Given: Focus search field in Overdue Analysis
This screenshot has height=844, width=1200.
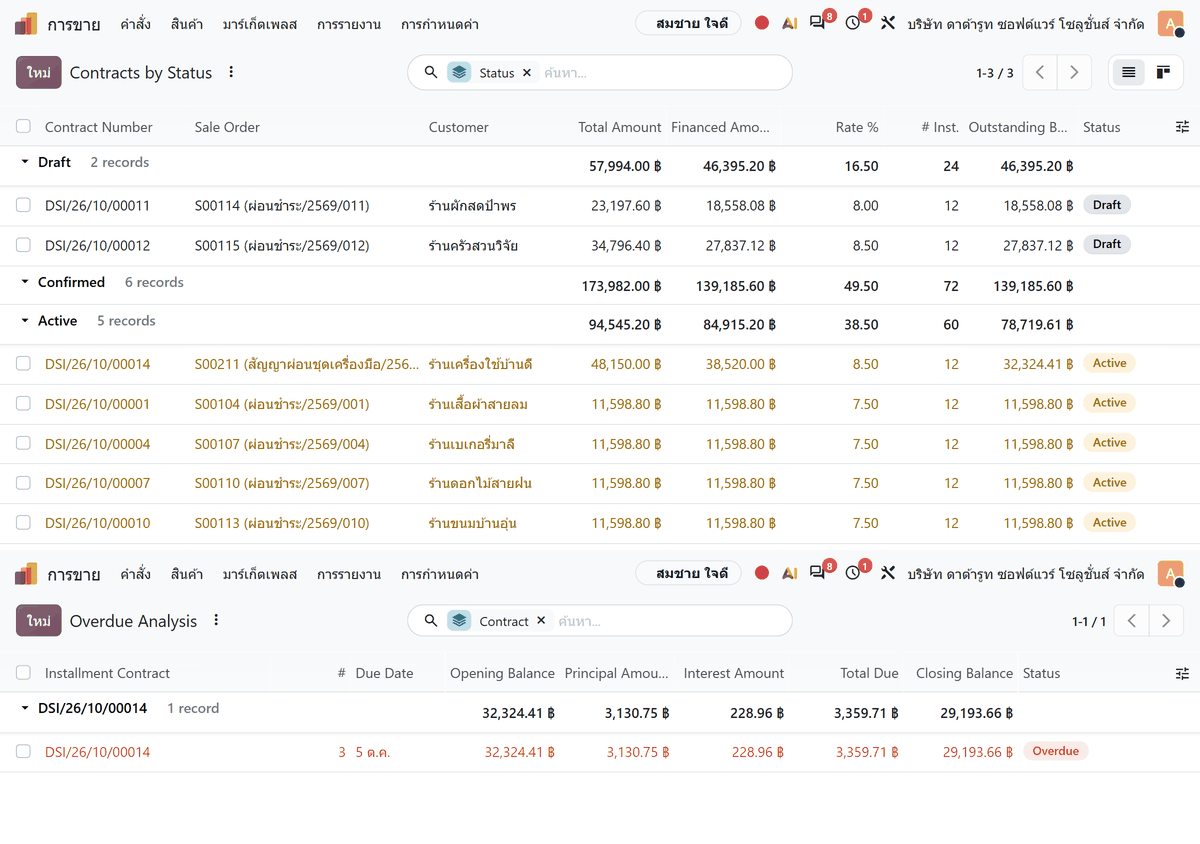Looking at the screenshot, I should [668, 621].
